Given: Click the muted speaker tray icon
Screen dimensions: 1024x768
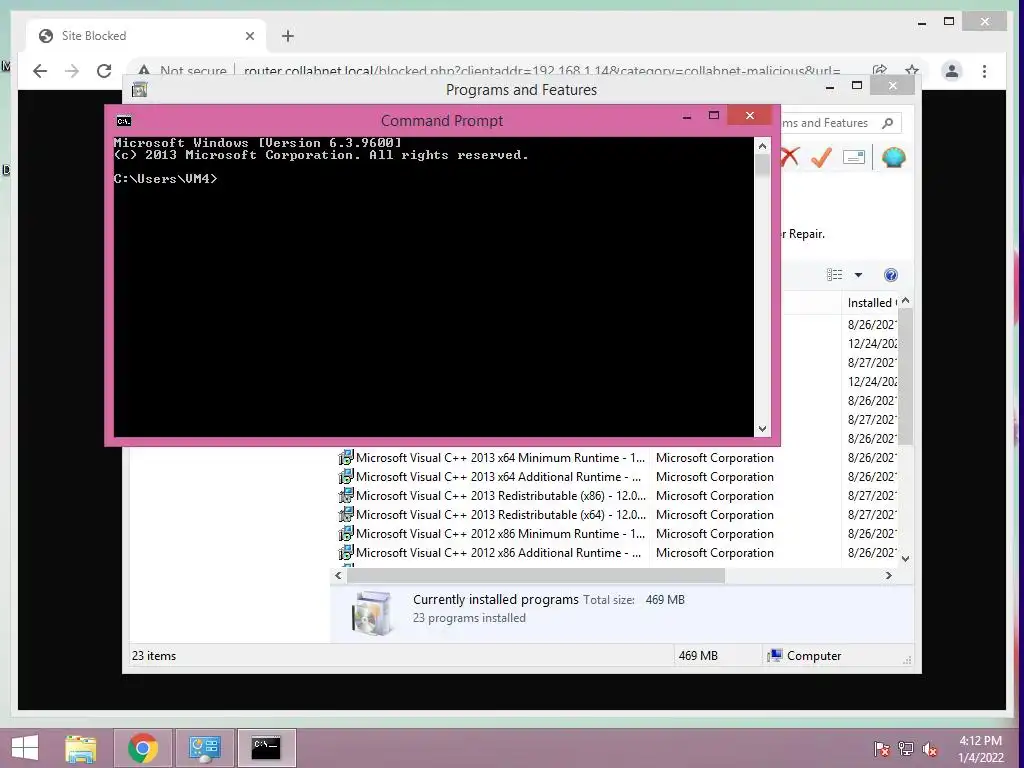Looking at the screenshot, I should [x=930, y=749].
